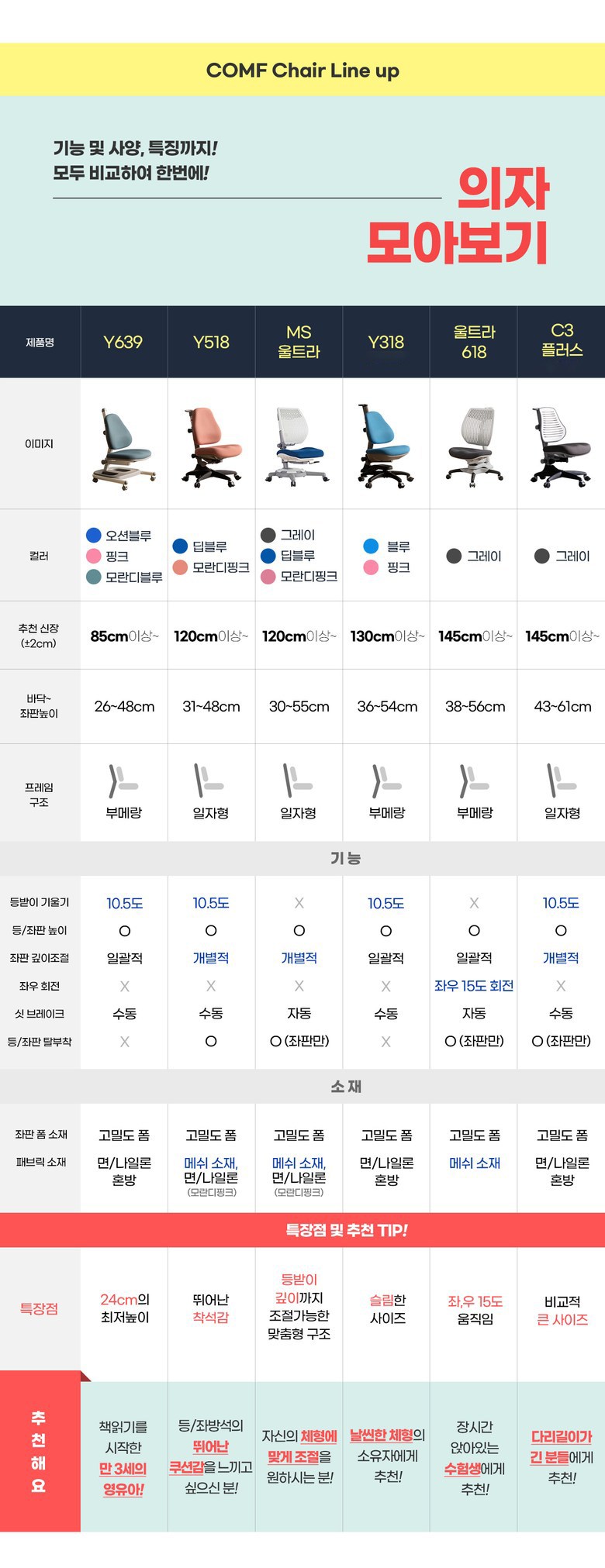Select the pink Y518 chair image

coord(211,445)
